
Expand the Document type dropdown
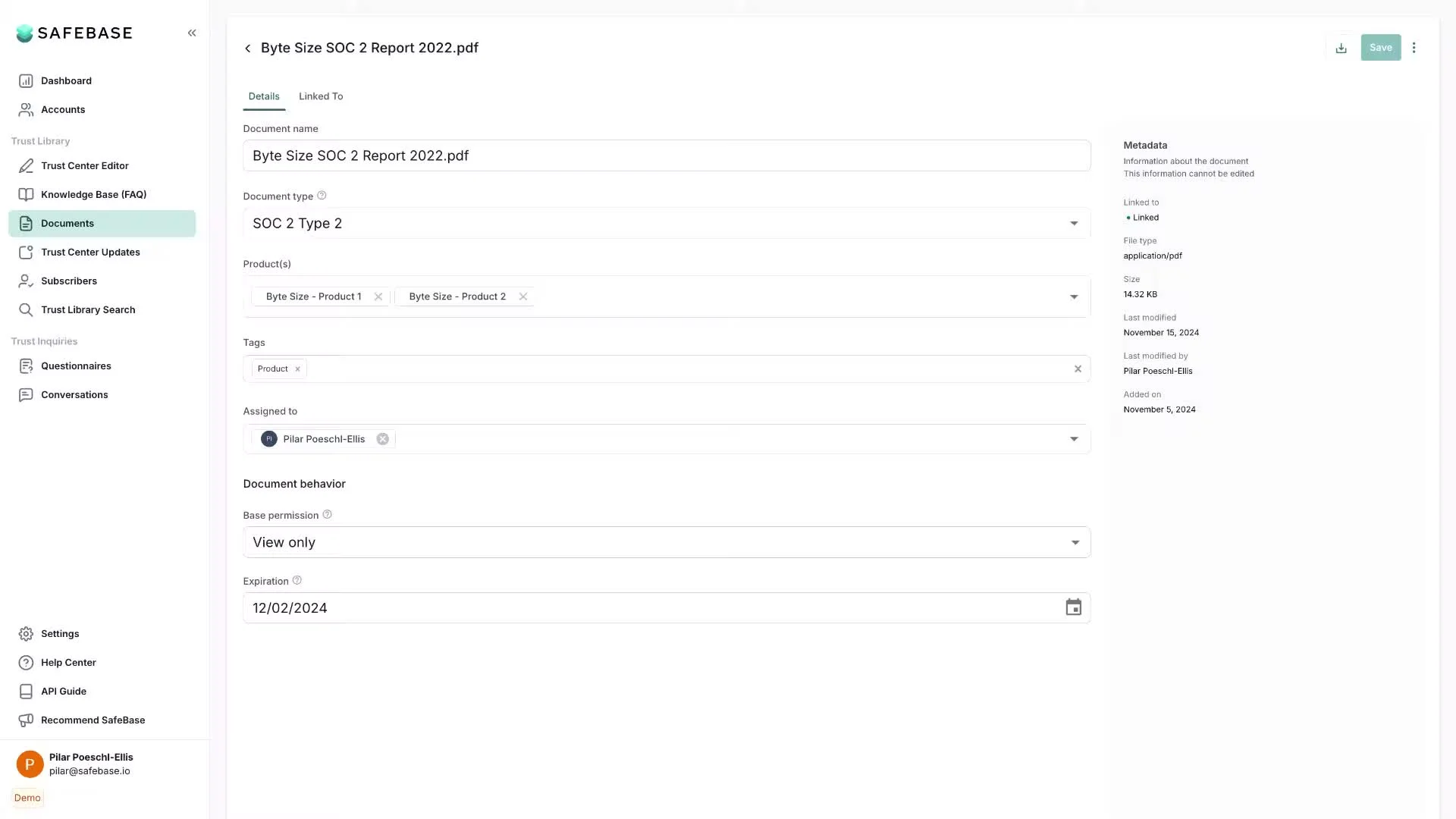point(1074,224)
